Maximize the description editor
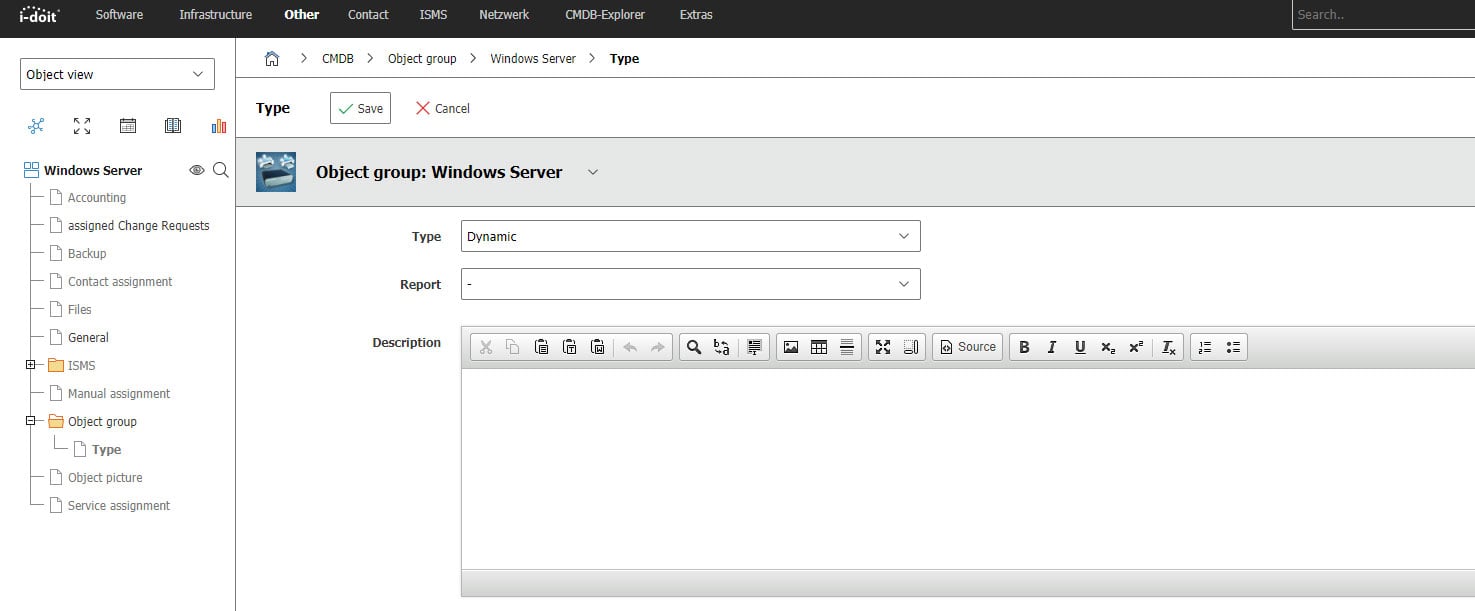 pyautogui.click(x=883, y=347)
